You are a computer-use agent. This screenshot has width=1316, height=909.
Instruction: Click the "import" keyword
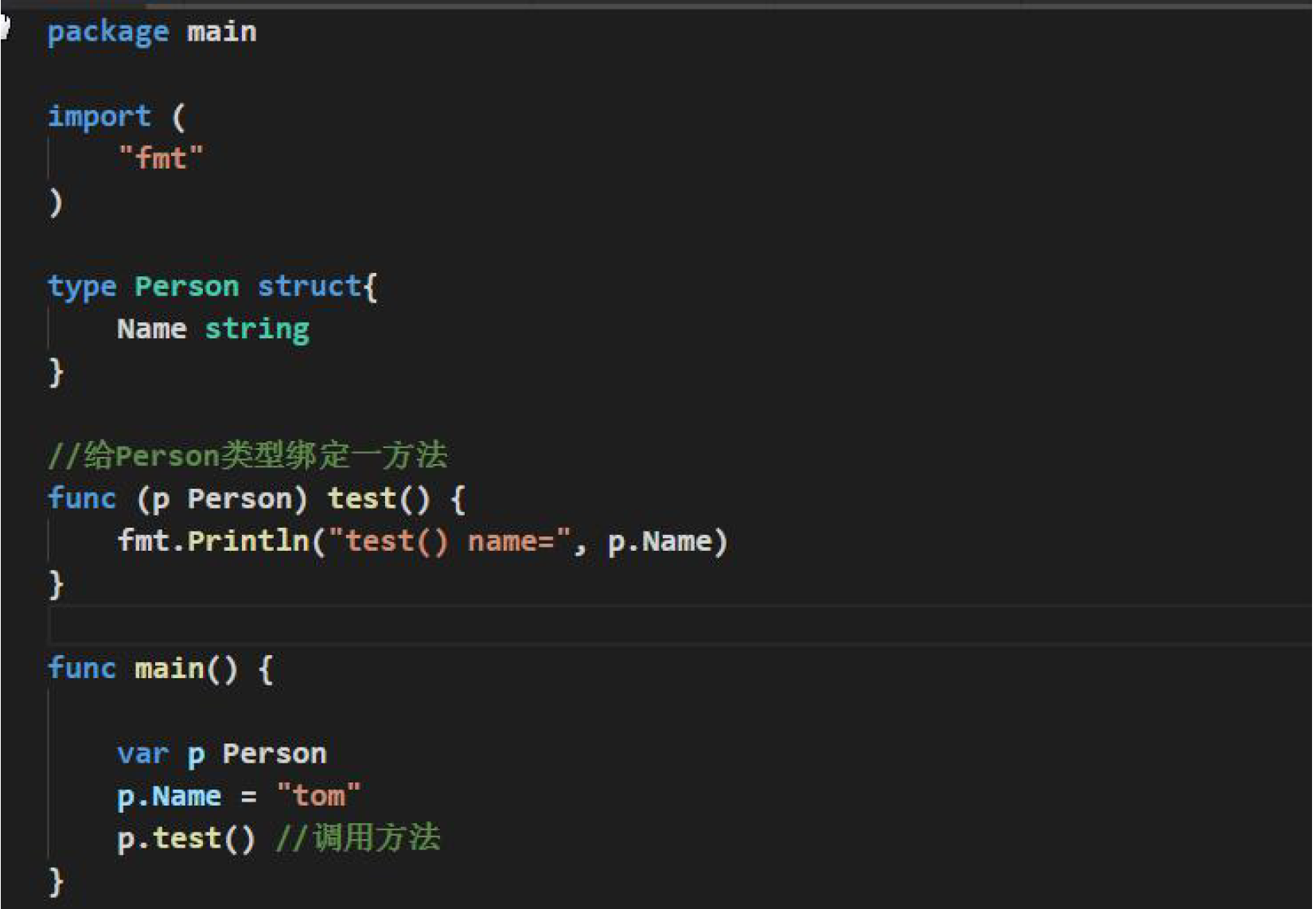tap(99, 116)
